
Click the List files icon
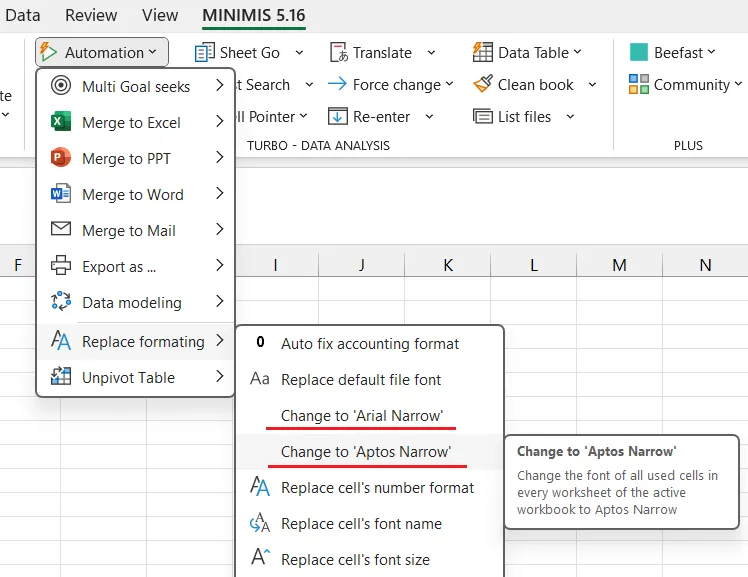coord(483,116)
